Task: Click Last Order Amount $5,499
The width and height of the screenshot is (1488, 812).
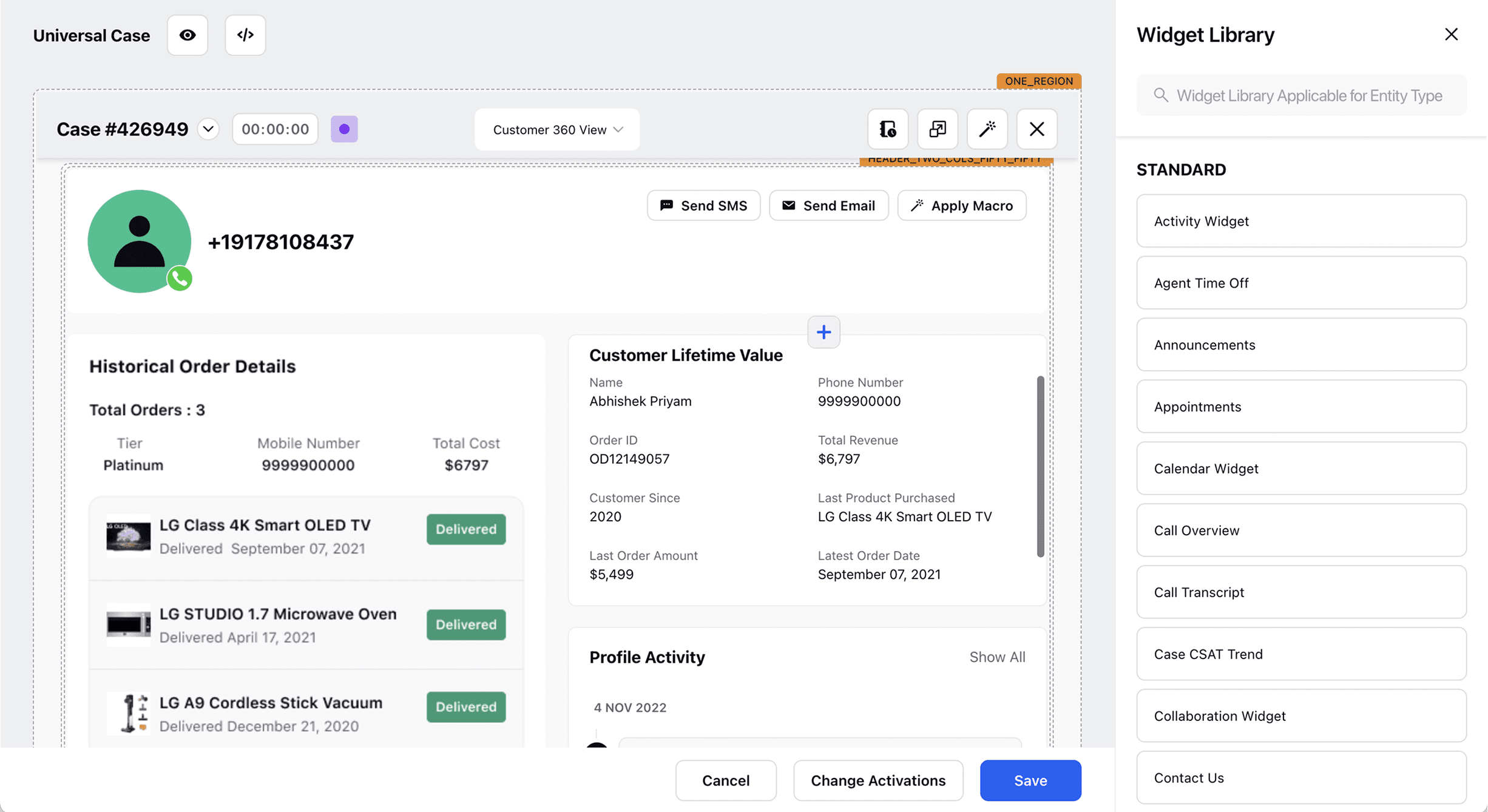Action: click(611, 574)
